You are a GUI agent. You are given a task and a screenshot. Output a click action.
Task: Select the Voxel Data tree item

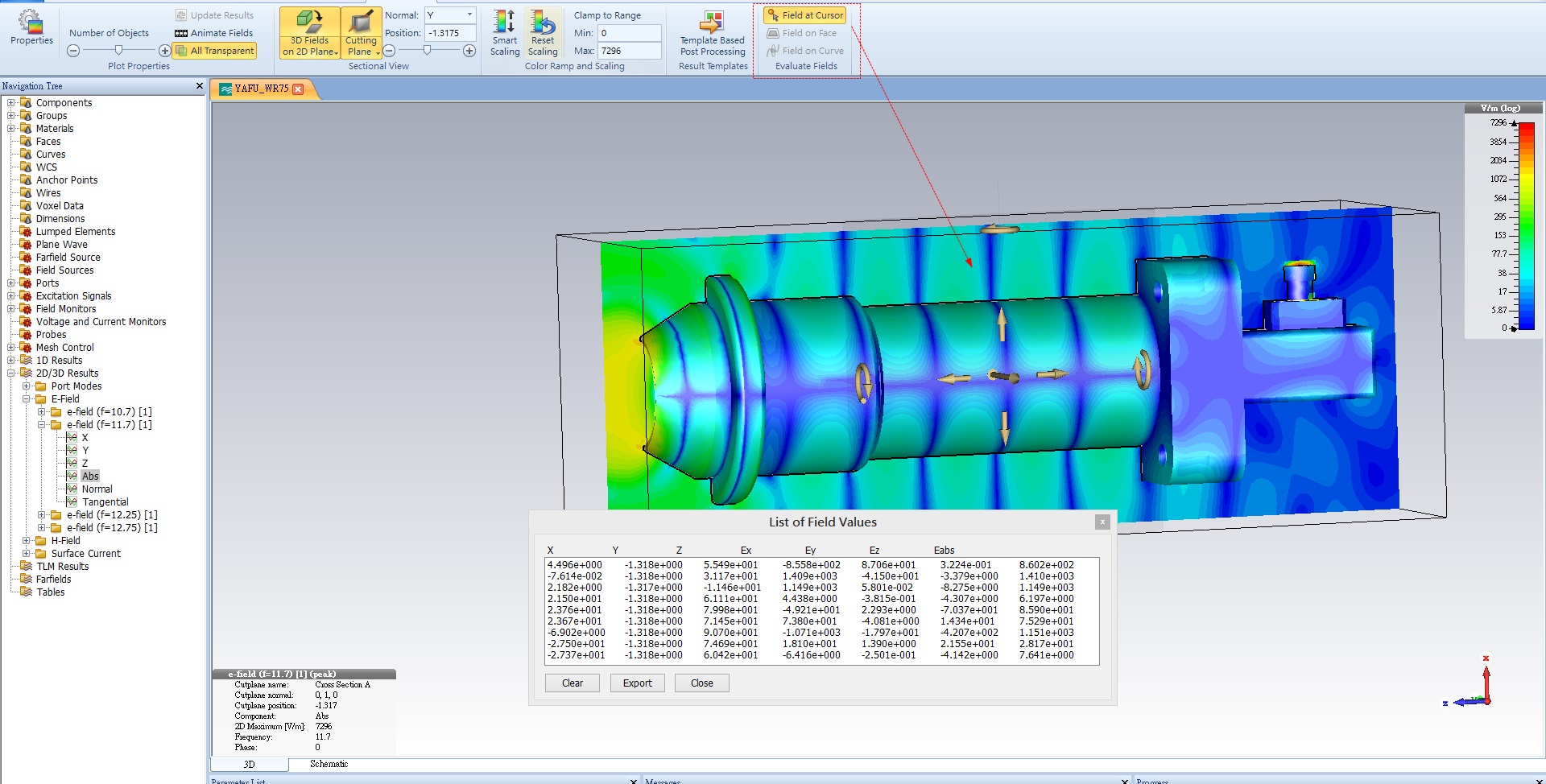(60, 206)
